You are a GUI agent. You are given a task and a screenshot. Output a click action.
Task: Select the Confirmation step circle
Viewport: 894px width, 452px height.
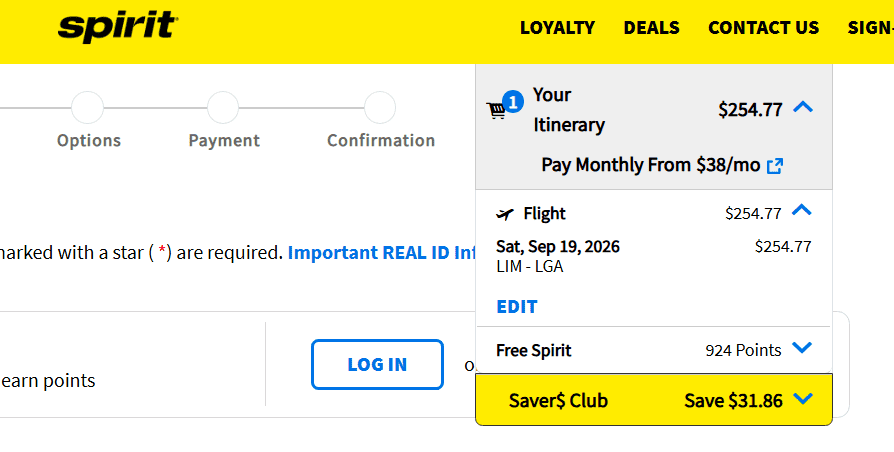pyautogui.click(x=380, y=107)
